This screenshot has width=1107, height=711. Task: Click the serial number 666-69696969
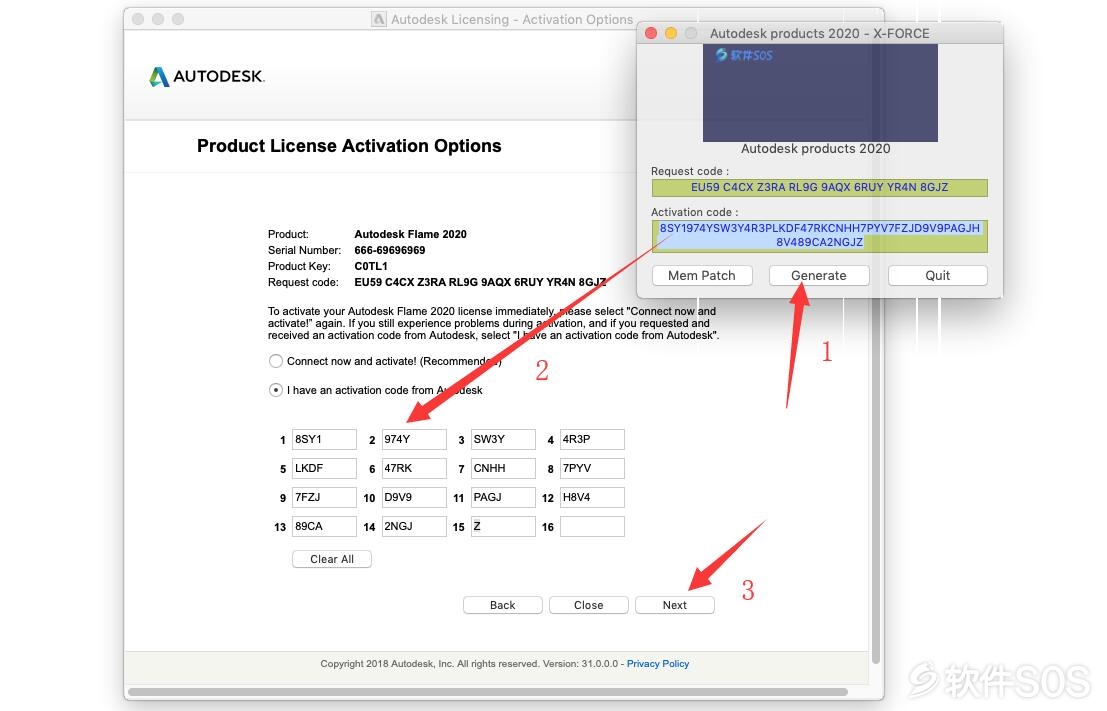click(x=390, y=250)
